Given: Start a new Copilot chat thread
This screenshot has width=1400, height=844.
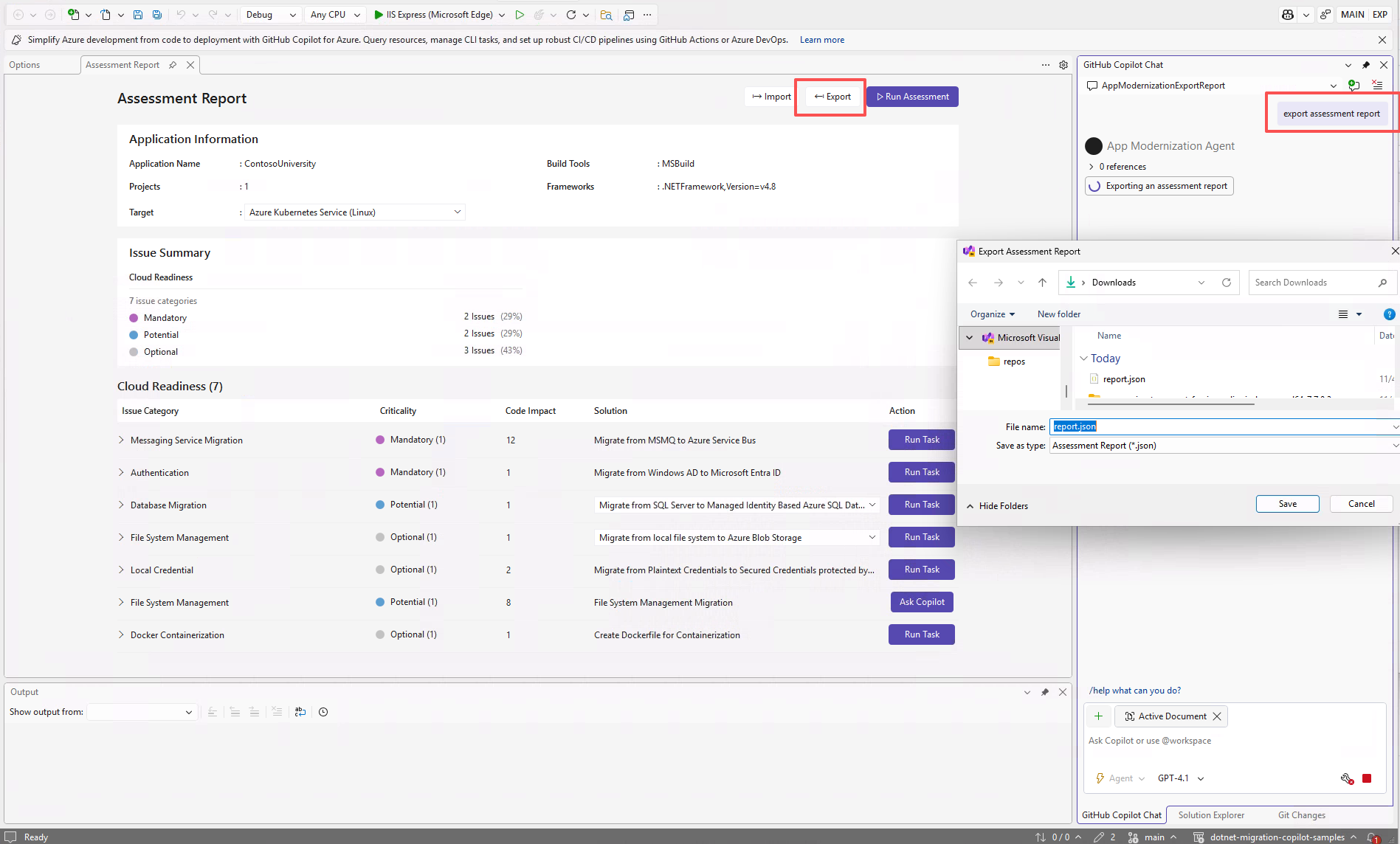Looking at the screenshot, I should 1354,86.
